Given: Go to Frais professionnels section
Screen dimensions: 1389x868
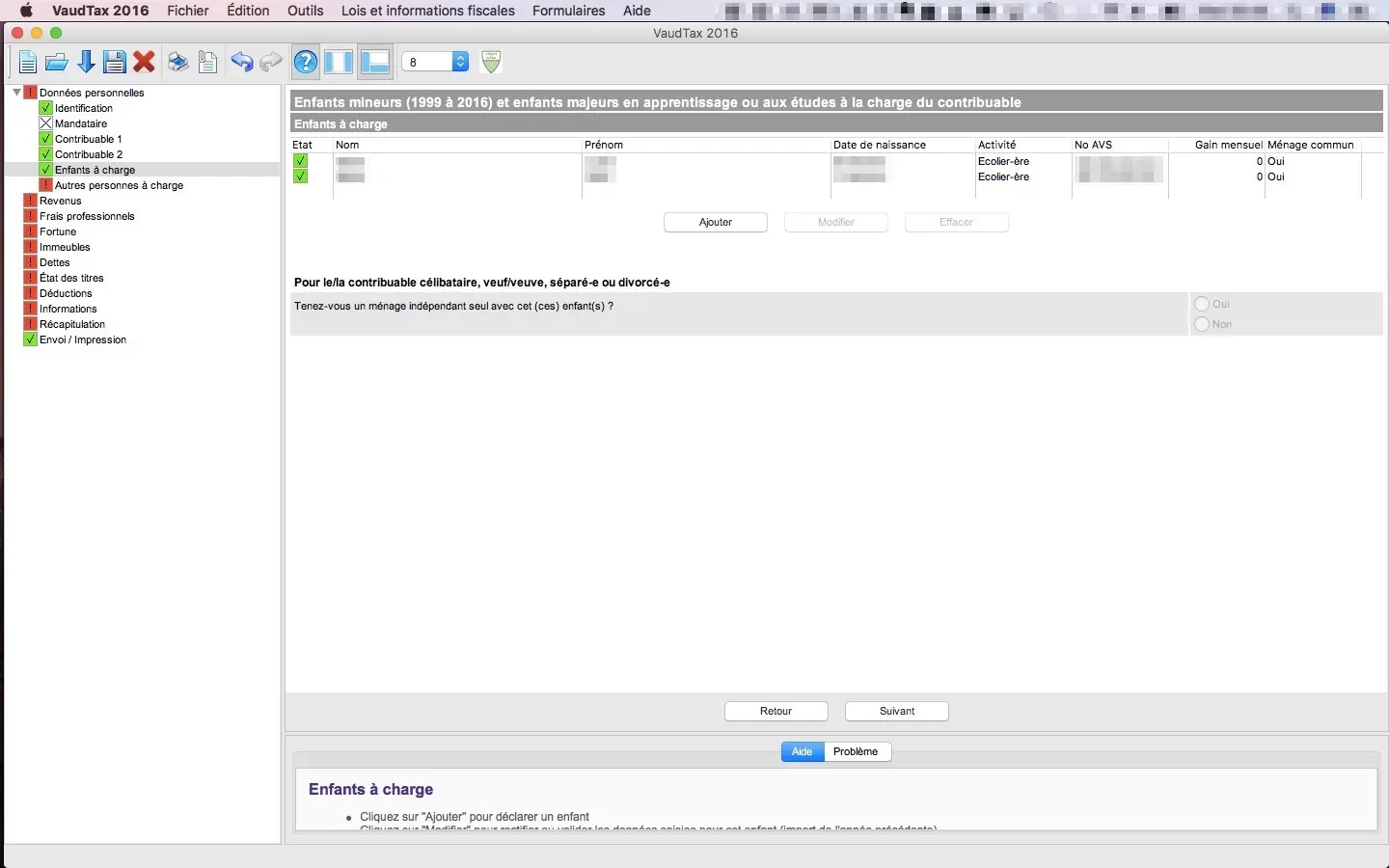Looking at the screenshot, I should pyautogui.click(x=87, y=216).
